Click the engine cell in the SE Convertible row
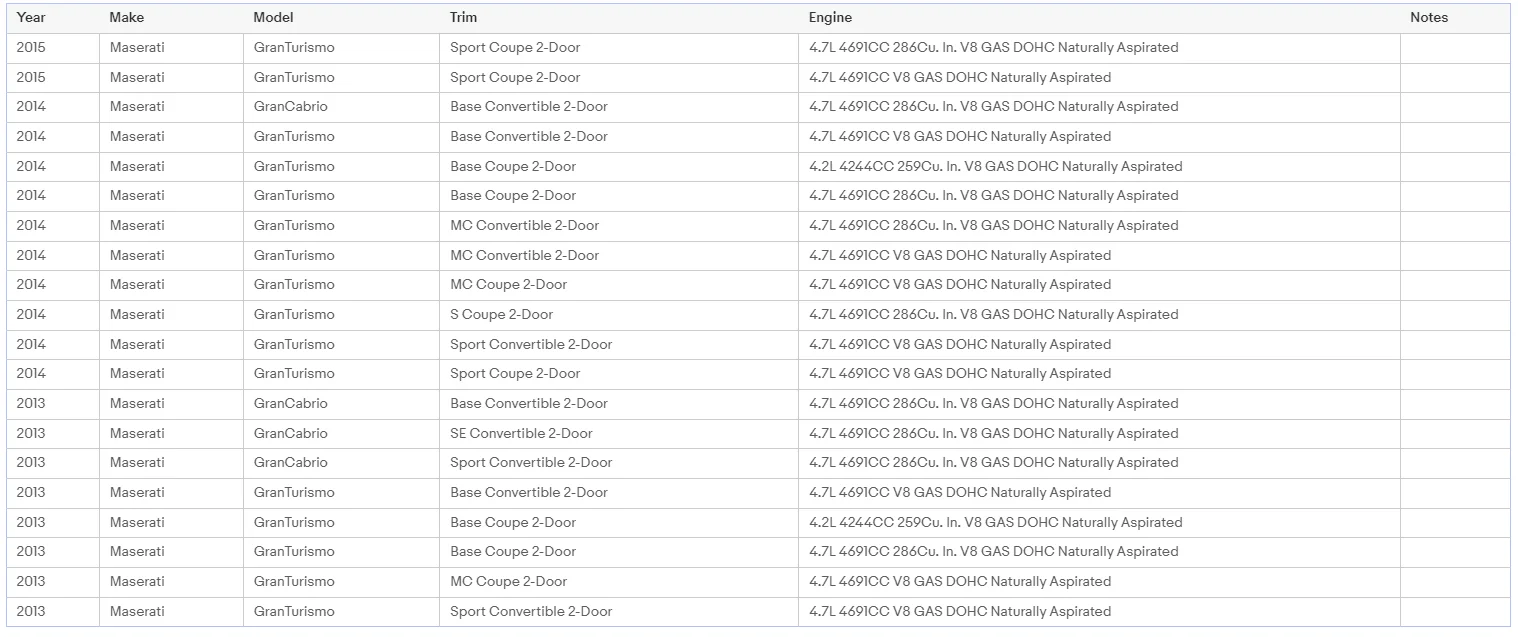This screenshot has width=1518, height=637. pyautogui.click(x=1099, y=433)
